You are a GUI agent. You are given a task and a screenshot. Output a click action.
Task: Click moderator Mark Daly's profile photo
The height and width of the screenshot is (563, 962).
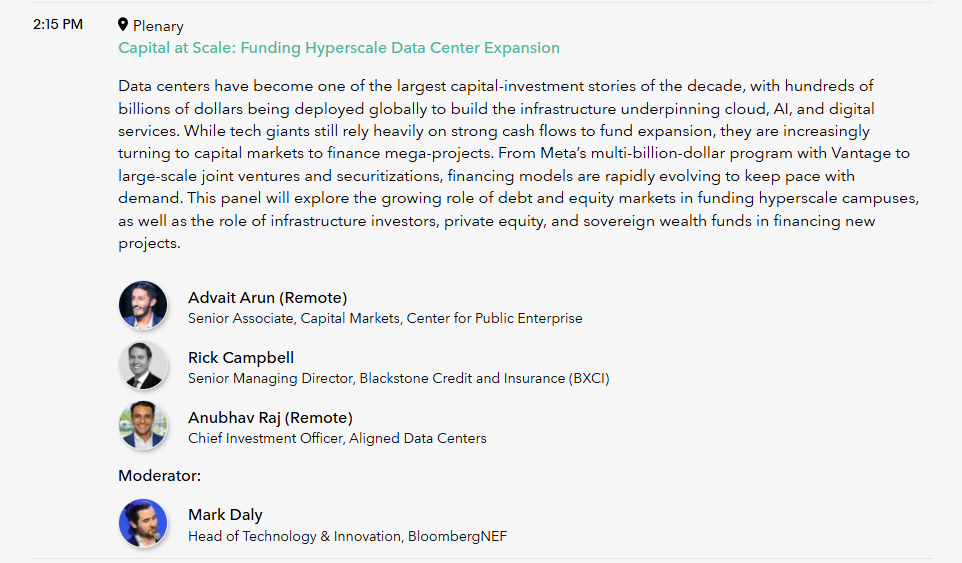[x=143, y=523]
